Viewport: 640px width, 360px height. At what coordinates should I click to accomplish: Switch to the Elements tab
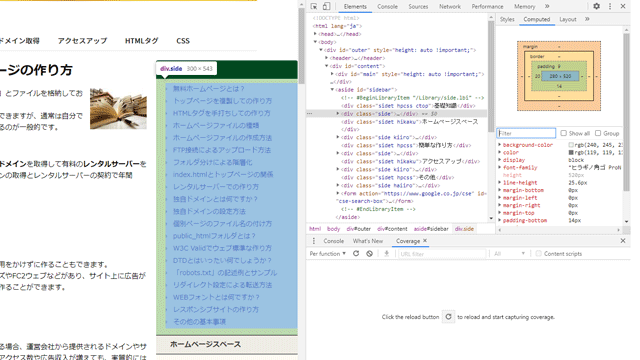(355, 7)
